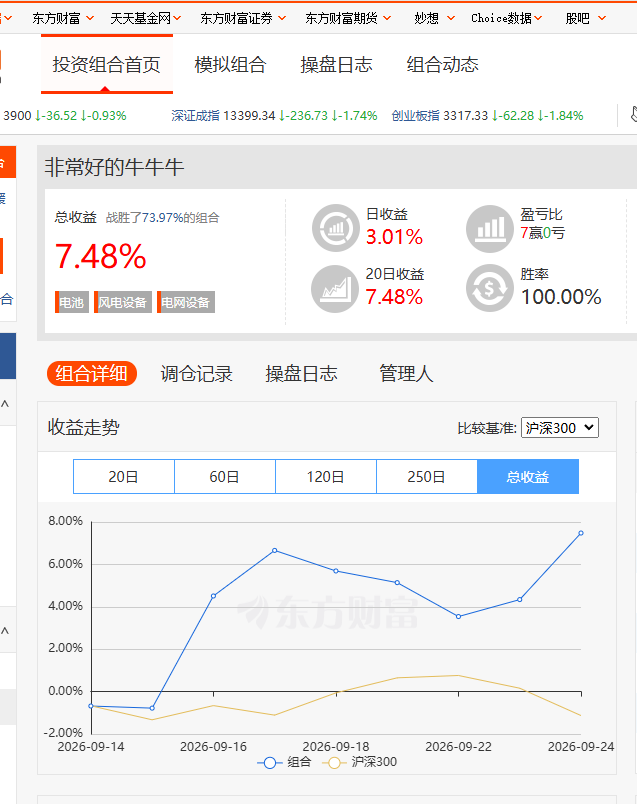637x804 pixels.
Task: Go to the 投资组合首页 tab
Action: pyautogui.click(x=107, y=65)
